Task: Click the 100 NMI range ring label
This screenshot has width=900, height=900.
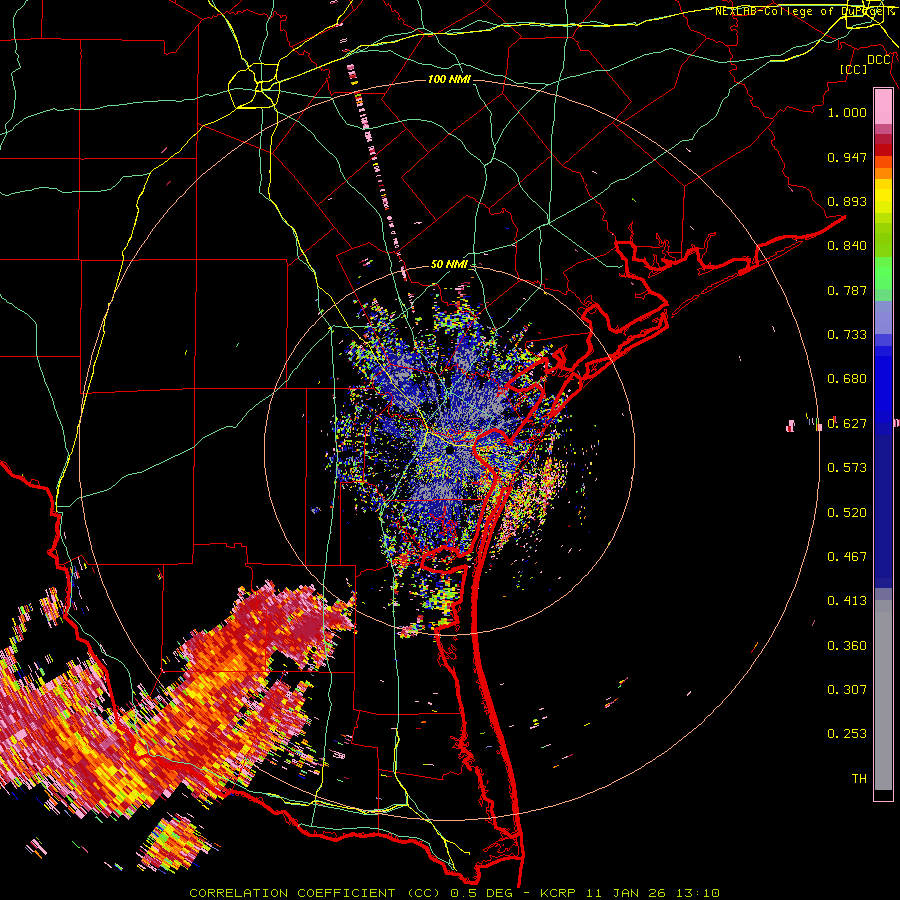Action: (x=449, y=79)
